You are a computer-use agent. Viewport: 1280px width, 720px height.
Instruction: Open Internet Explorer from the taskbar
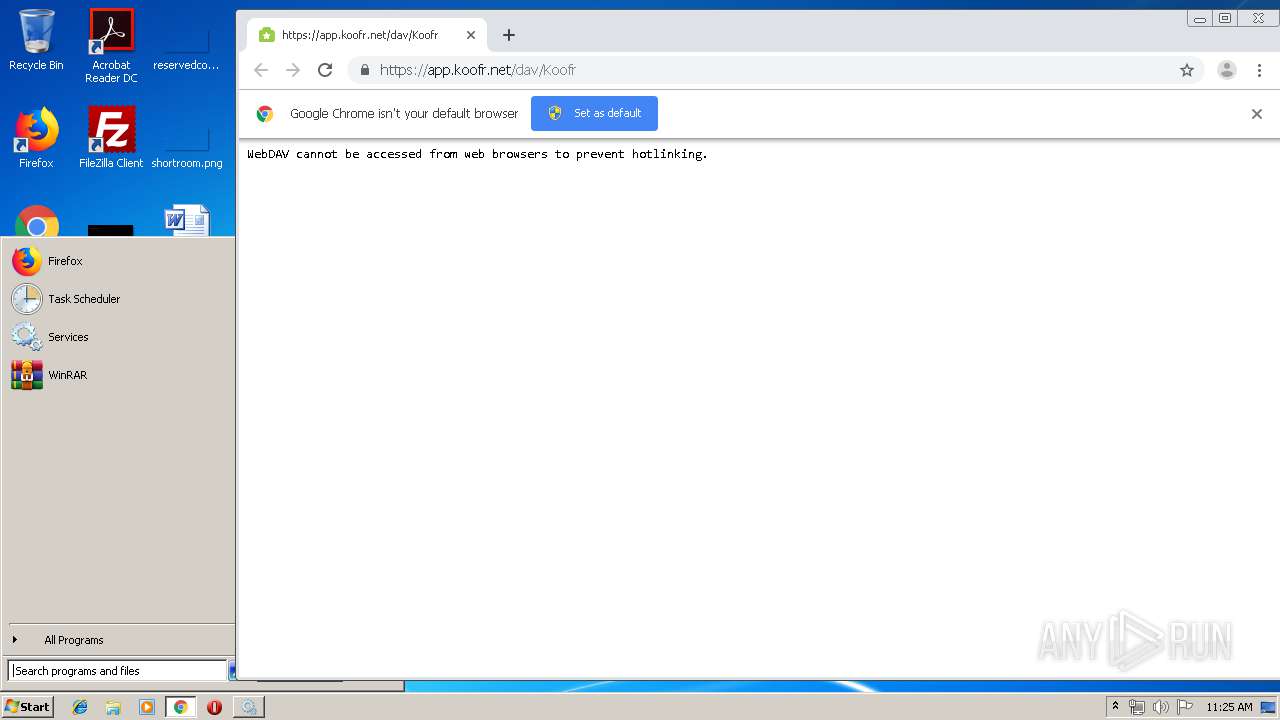(80, 707)
